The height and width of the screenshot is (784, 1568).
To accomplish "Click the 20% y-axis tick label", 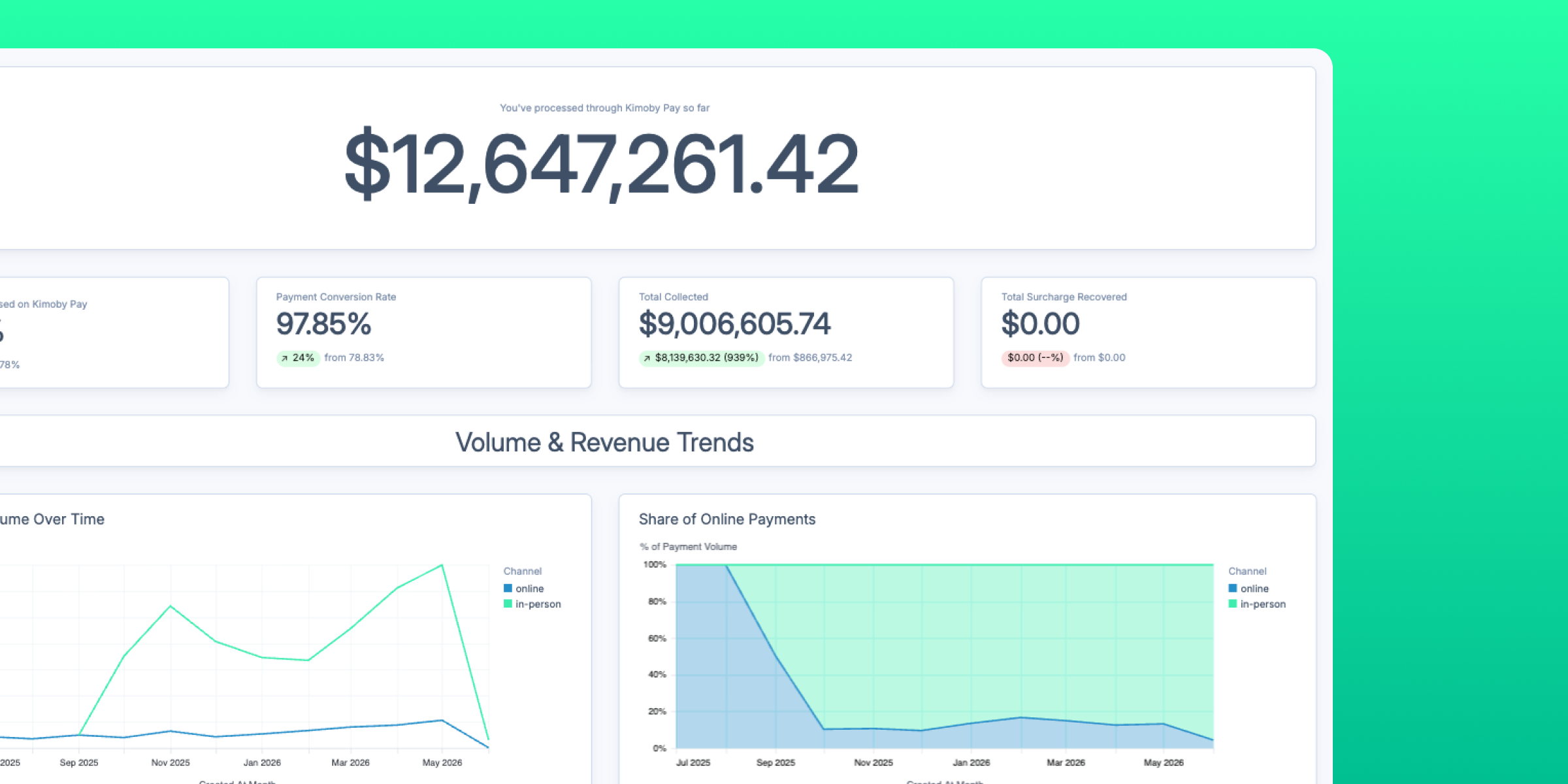I will [x=657, y=711].
